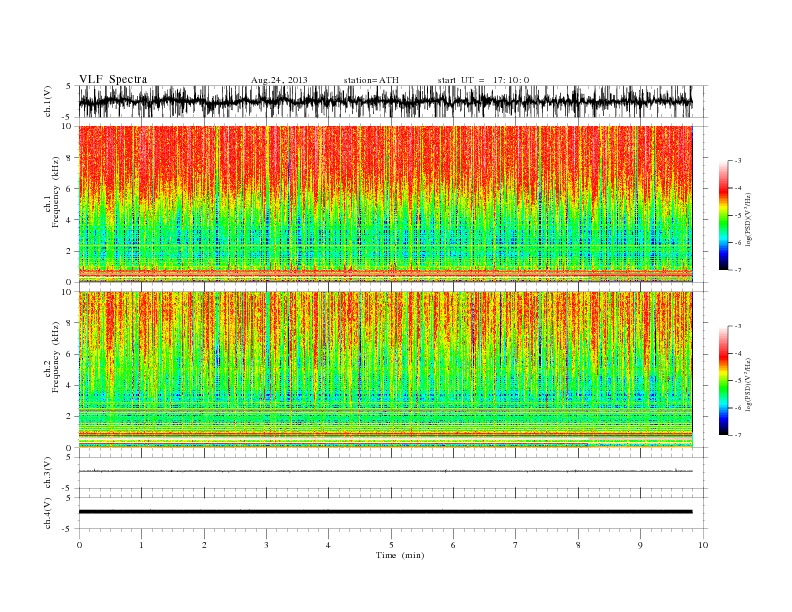Click the ch.2 PSD color scale bar
The height and width of the screenshot is (612, 792).
(723, 380)
